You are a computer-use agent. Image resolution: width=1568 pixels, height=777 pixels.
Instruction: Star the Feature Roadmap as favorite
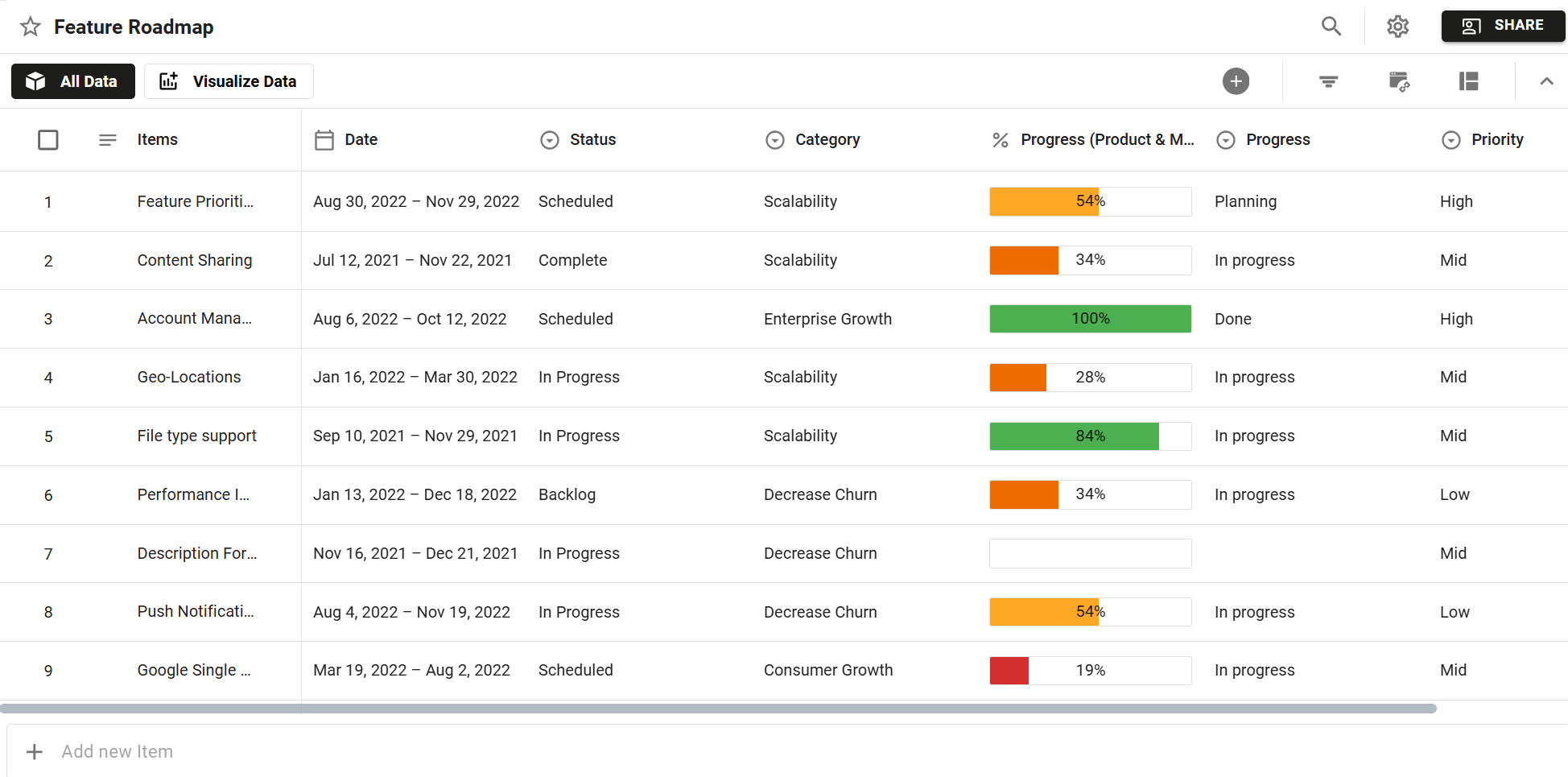31,27
